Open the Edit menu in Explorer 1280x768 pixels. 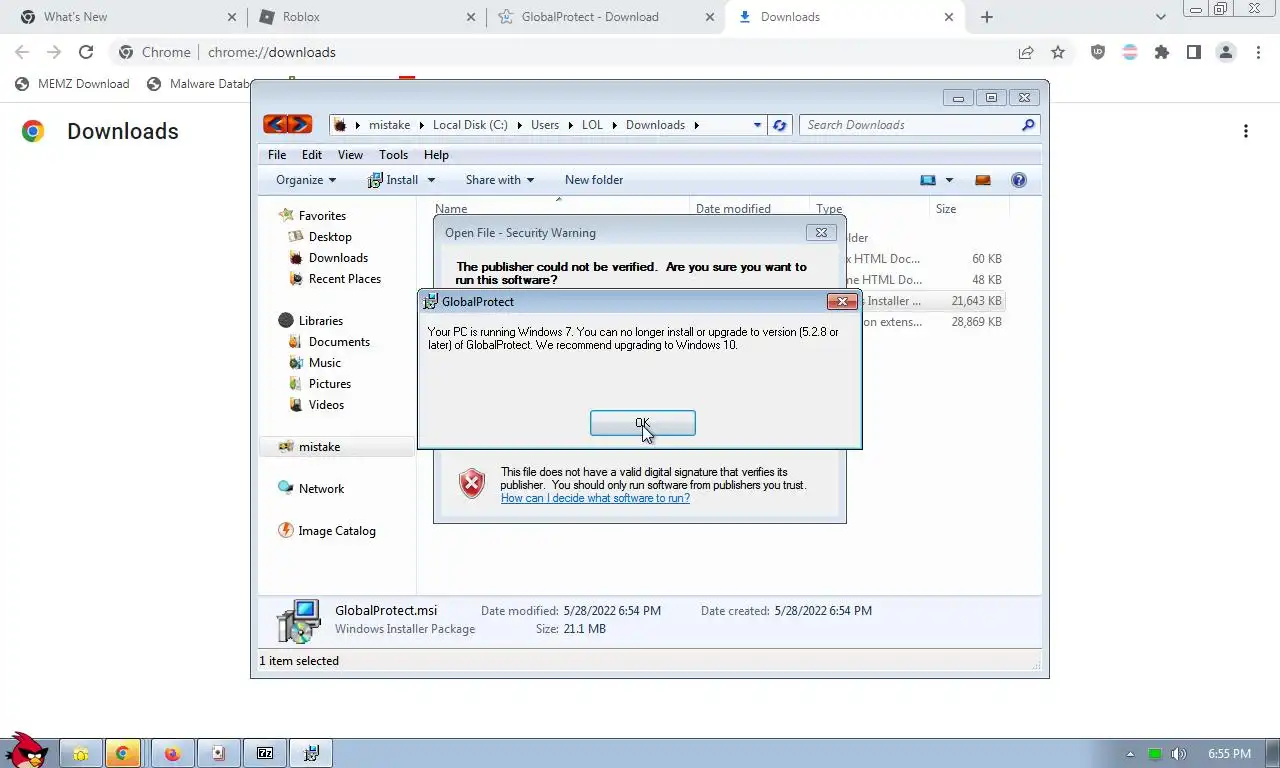(x=312, y=155)
